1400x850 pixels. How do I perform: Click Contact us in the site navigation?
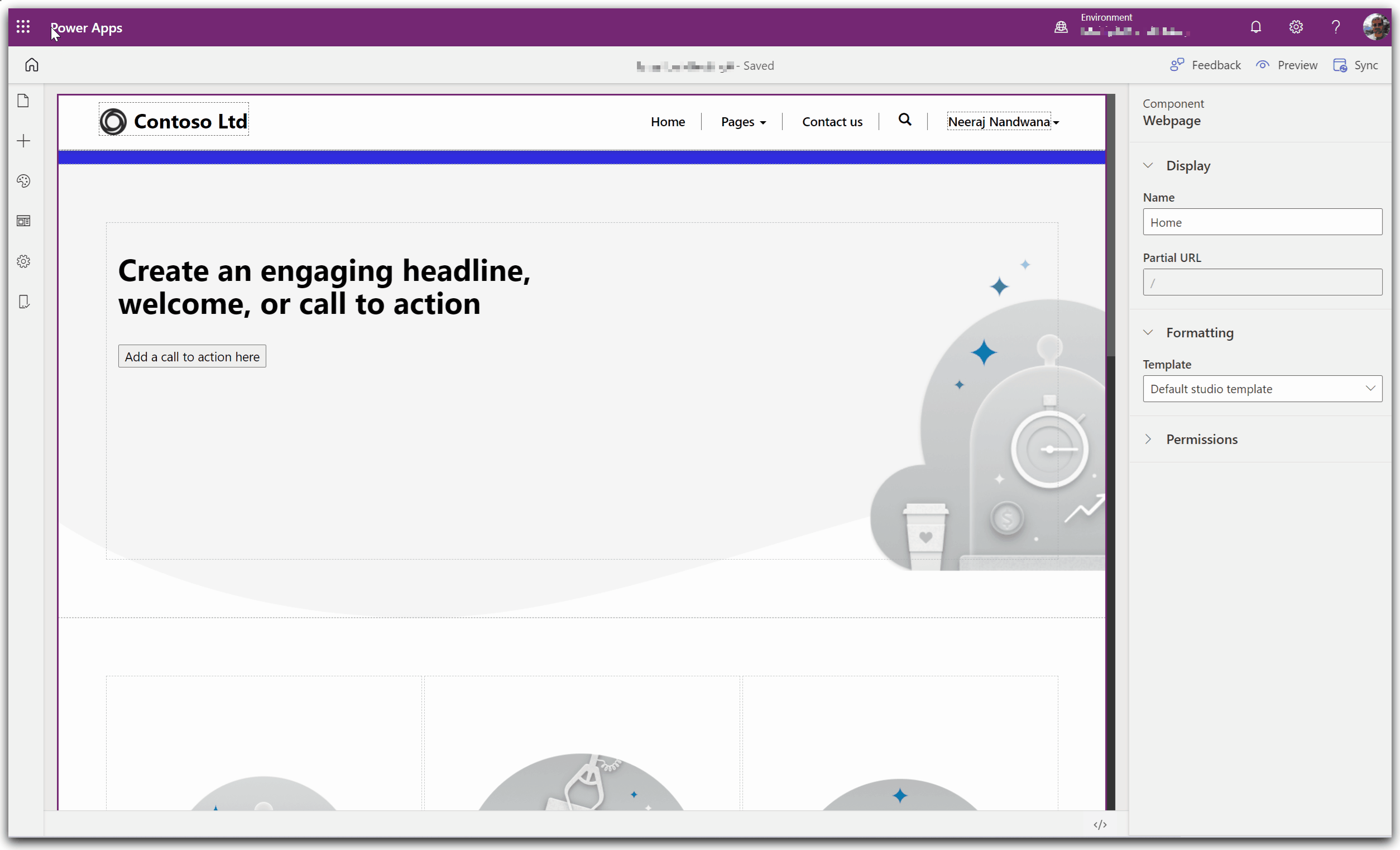[831, 122]
